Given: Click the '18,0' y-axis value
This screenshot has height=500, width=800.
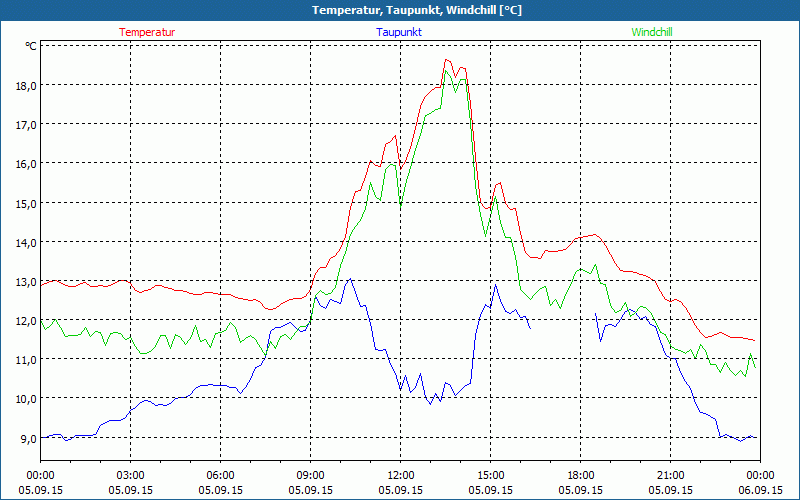Looking at the screenshot, I should pos(27,85).
